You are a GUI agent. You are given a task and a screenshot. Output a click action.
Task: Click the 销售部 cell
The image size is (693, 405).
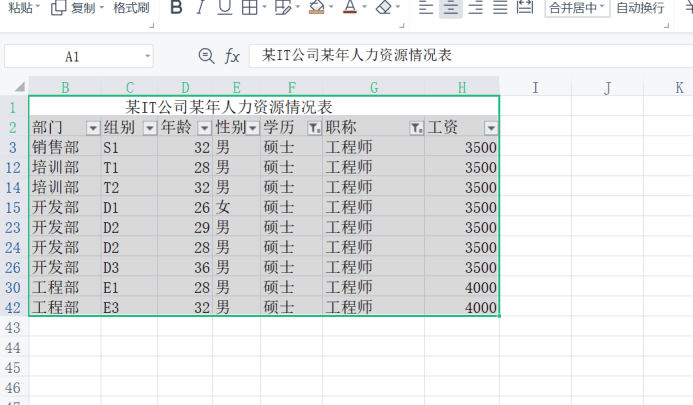coord(65,147)
